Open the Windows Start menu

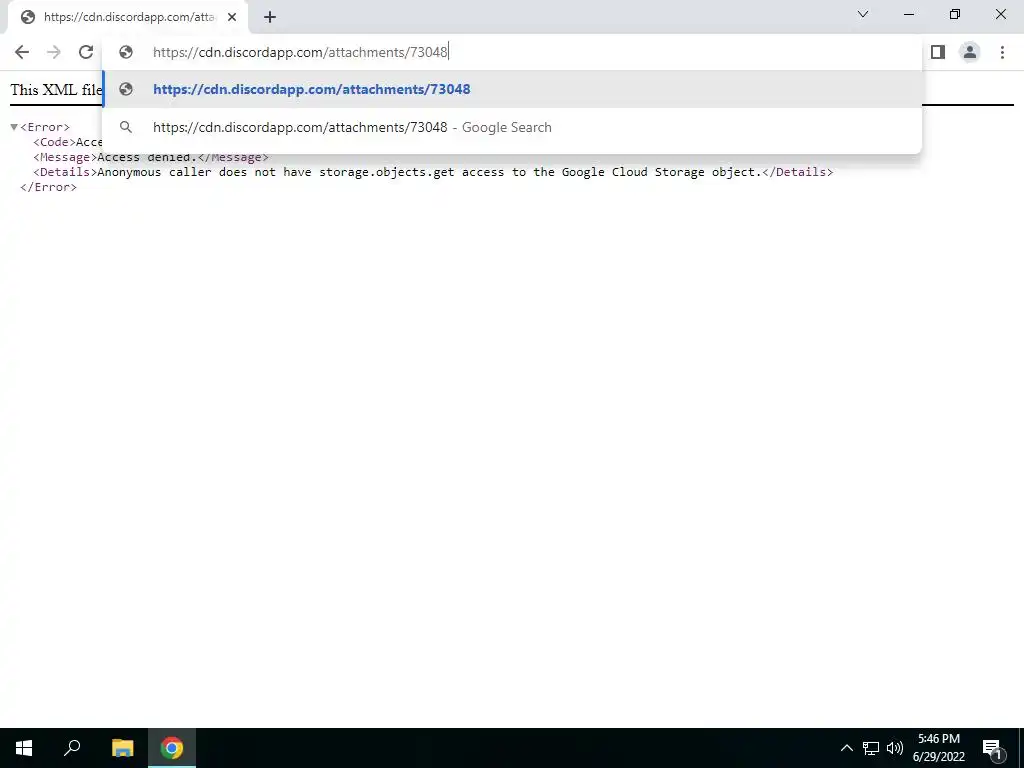point(24,748)
